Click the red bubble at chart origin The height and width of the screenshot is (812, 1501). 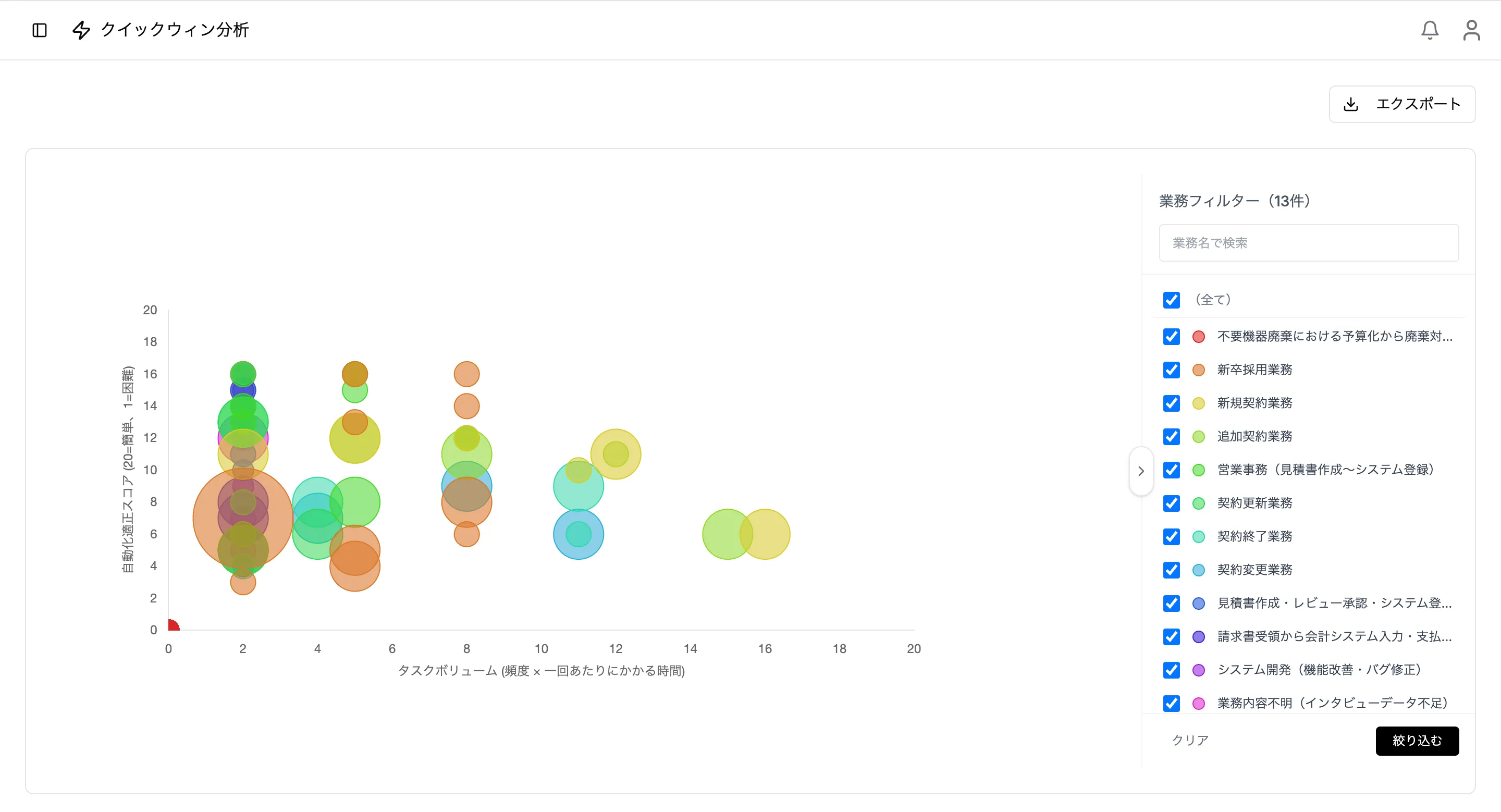pyautogui.click(x=173, y=625)
